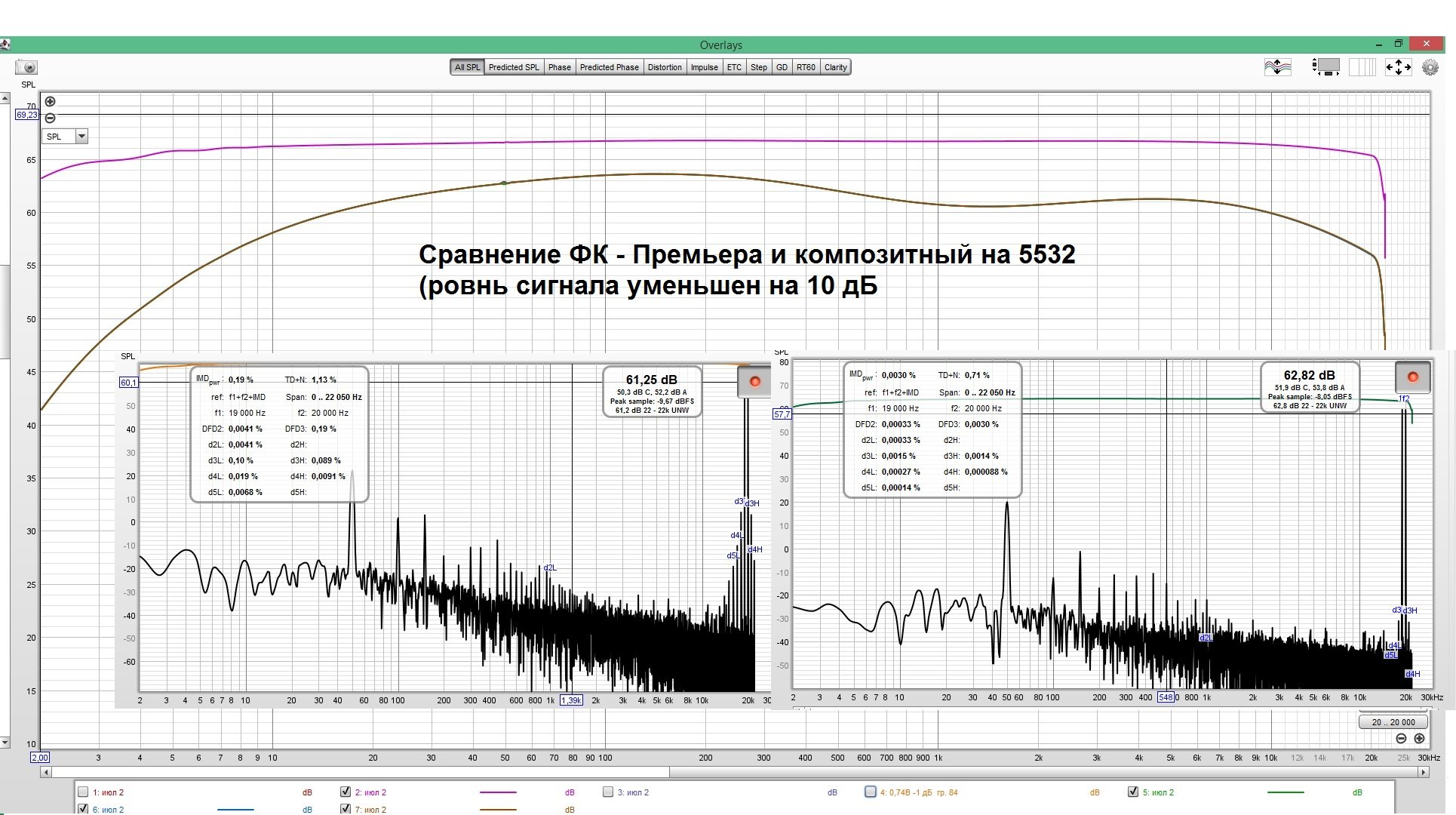Click the horizontal scrollbar thumb below the graph
1456x815 pixels.
(x=360, y=772)
